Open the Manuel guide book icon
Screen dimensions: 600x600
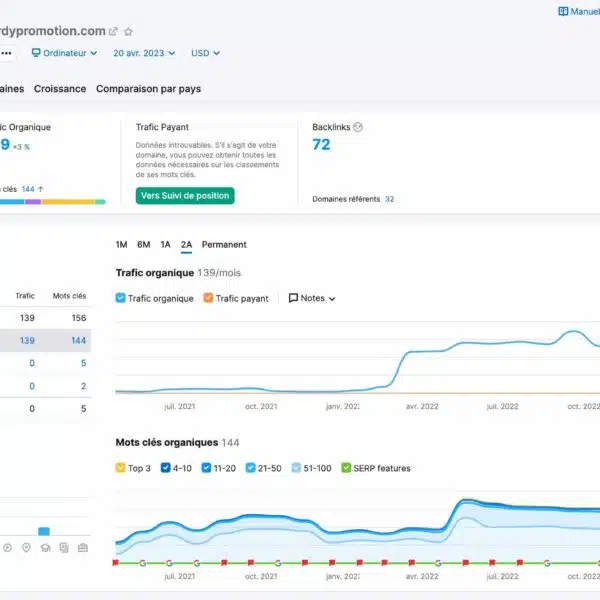pos(563,12)
